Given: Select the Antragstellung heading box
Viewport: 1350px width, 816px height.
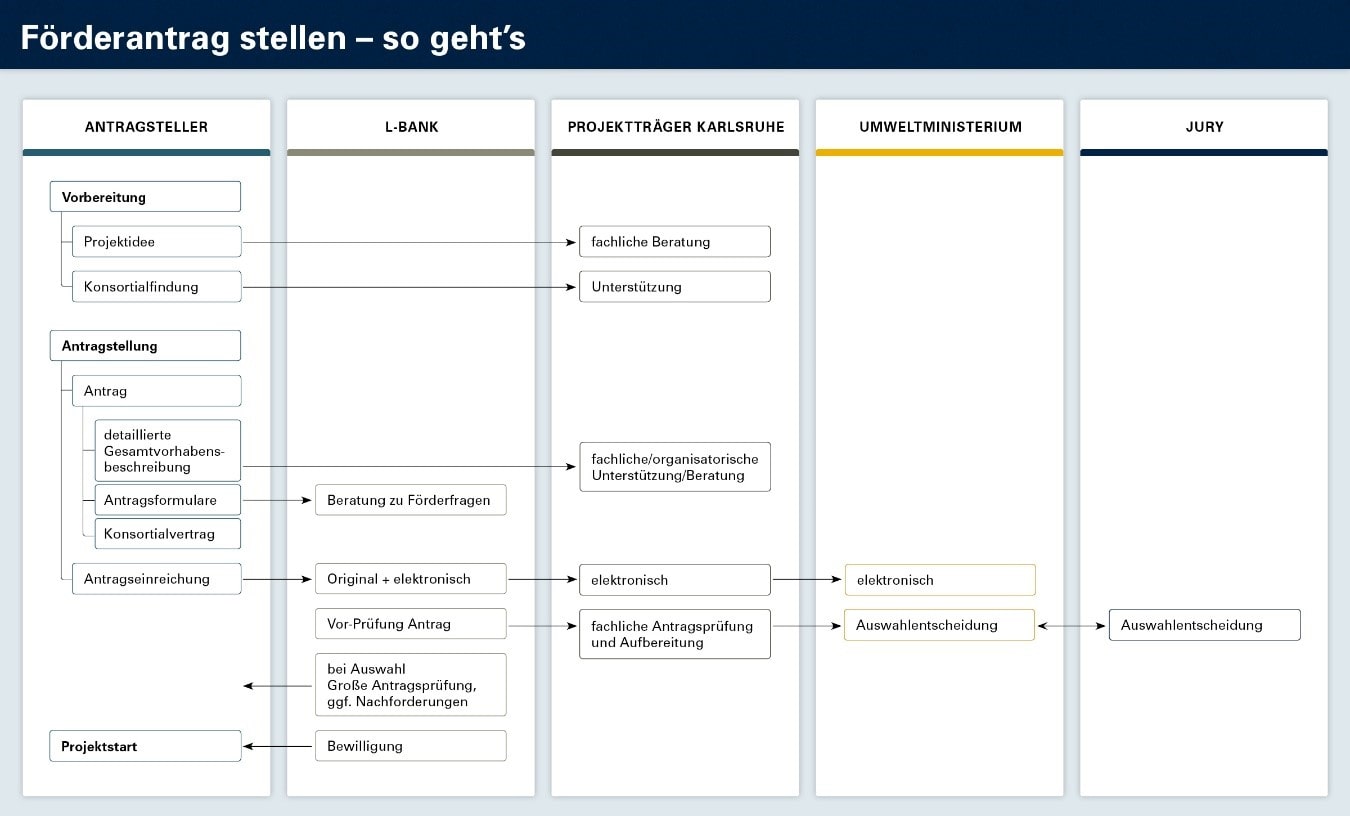Looking at the screenshot, I should point(145,346).
